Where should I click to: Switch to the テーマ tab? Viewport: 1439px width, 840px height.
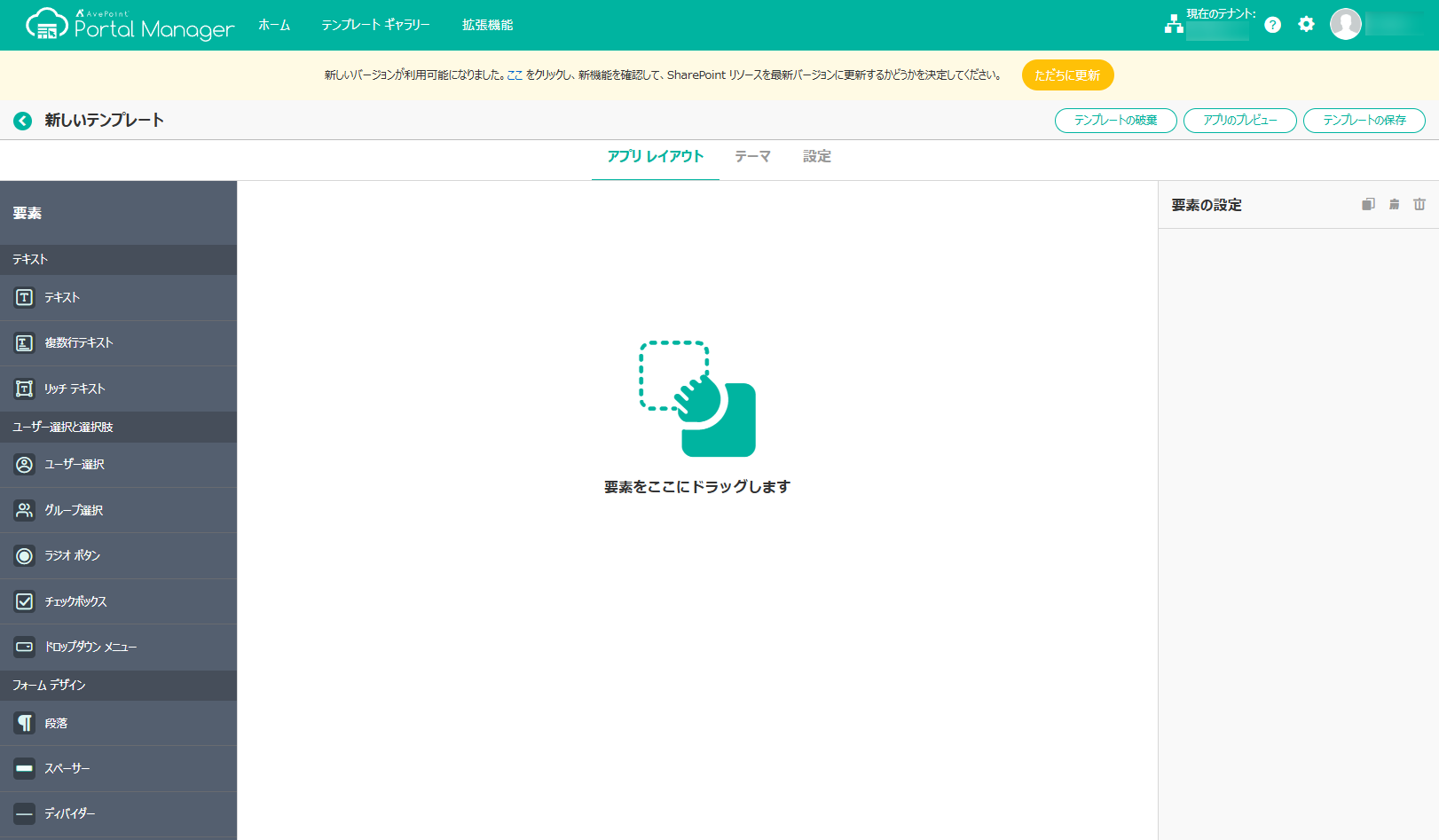(x=752, y=156)
